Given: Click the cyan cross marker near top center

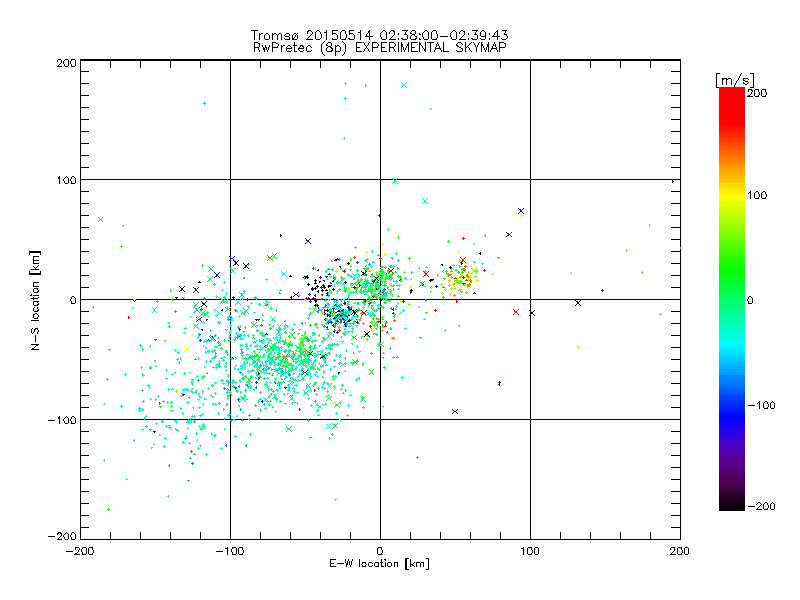Looking at the screenshot, I should click(x=404, y=85).
